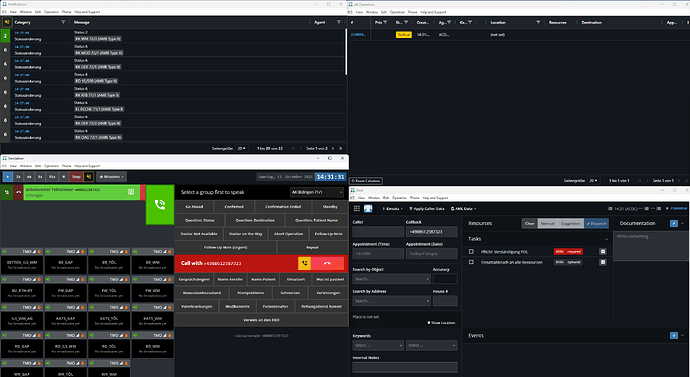Screen dimensions: 690x377
Task: Toggle the mute icon in Notifications header
Action: point(7,22)
